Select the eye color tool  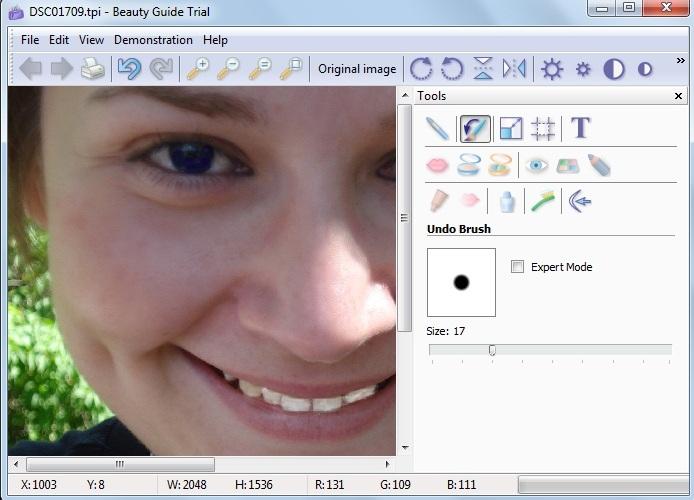click(537, 165)
